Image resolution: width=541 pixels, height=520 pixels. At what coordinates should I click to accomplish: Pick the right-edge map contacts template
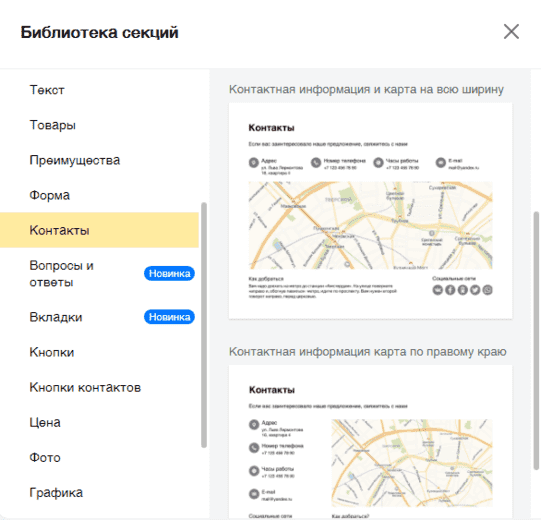click(x=371, y=442)
